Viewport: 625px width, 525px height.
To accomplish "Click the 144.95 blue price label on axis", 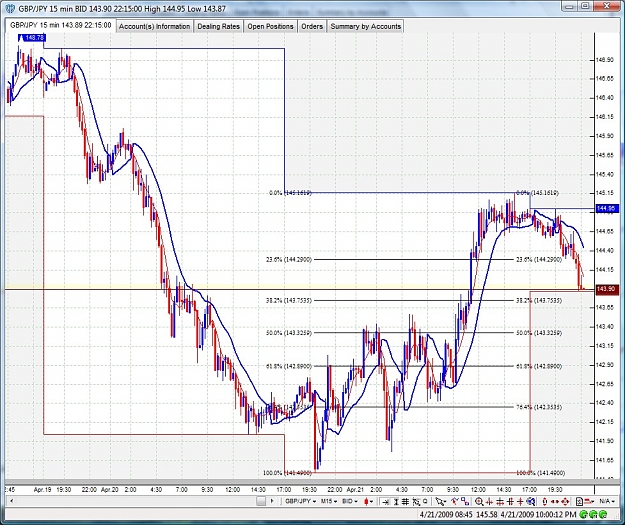I will click(x=606, y=208).
